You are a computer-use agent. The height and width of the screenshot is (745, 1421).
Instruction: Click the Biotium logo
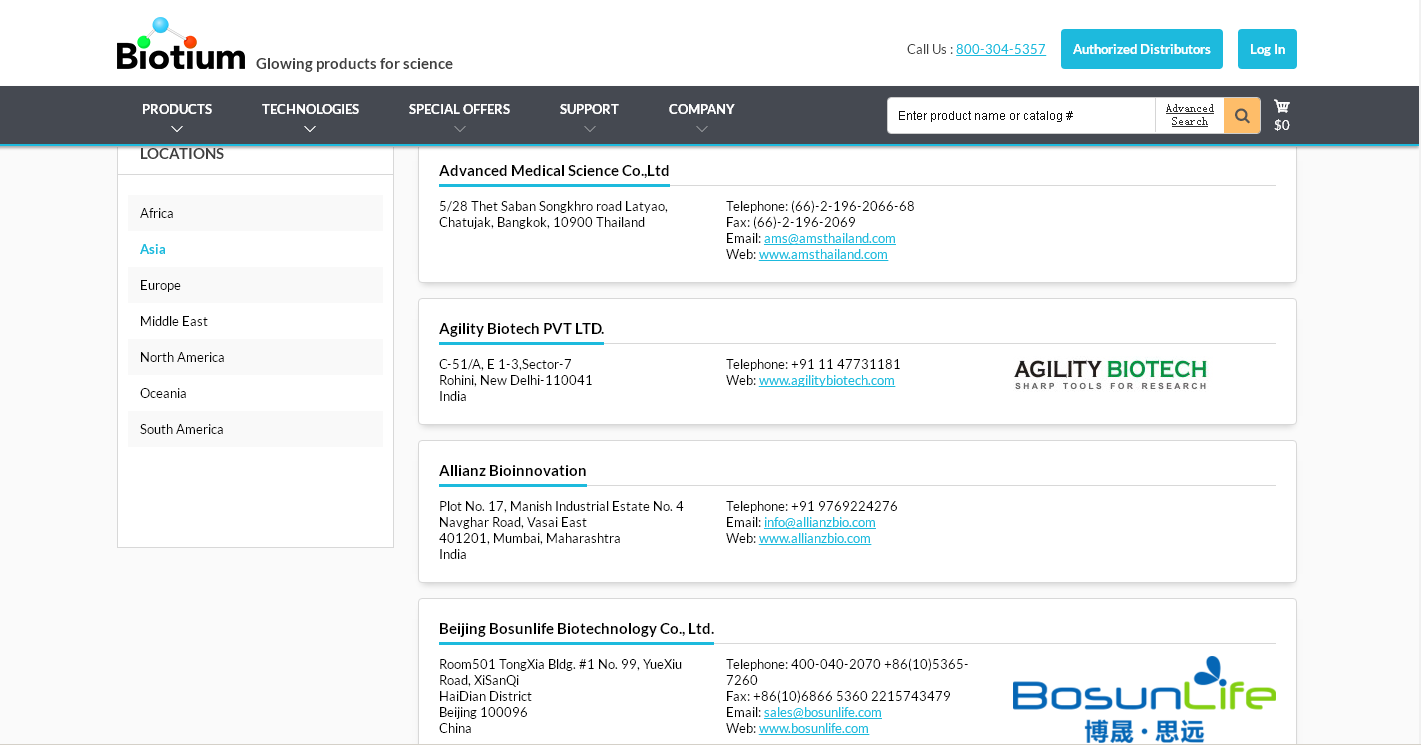(x=181, y=44)
